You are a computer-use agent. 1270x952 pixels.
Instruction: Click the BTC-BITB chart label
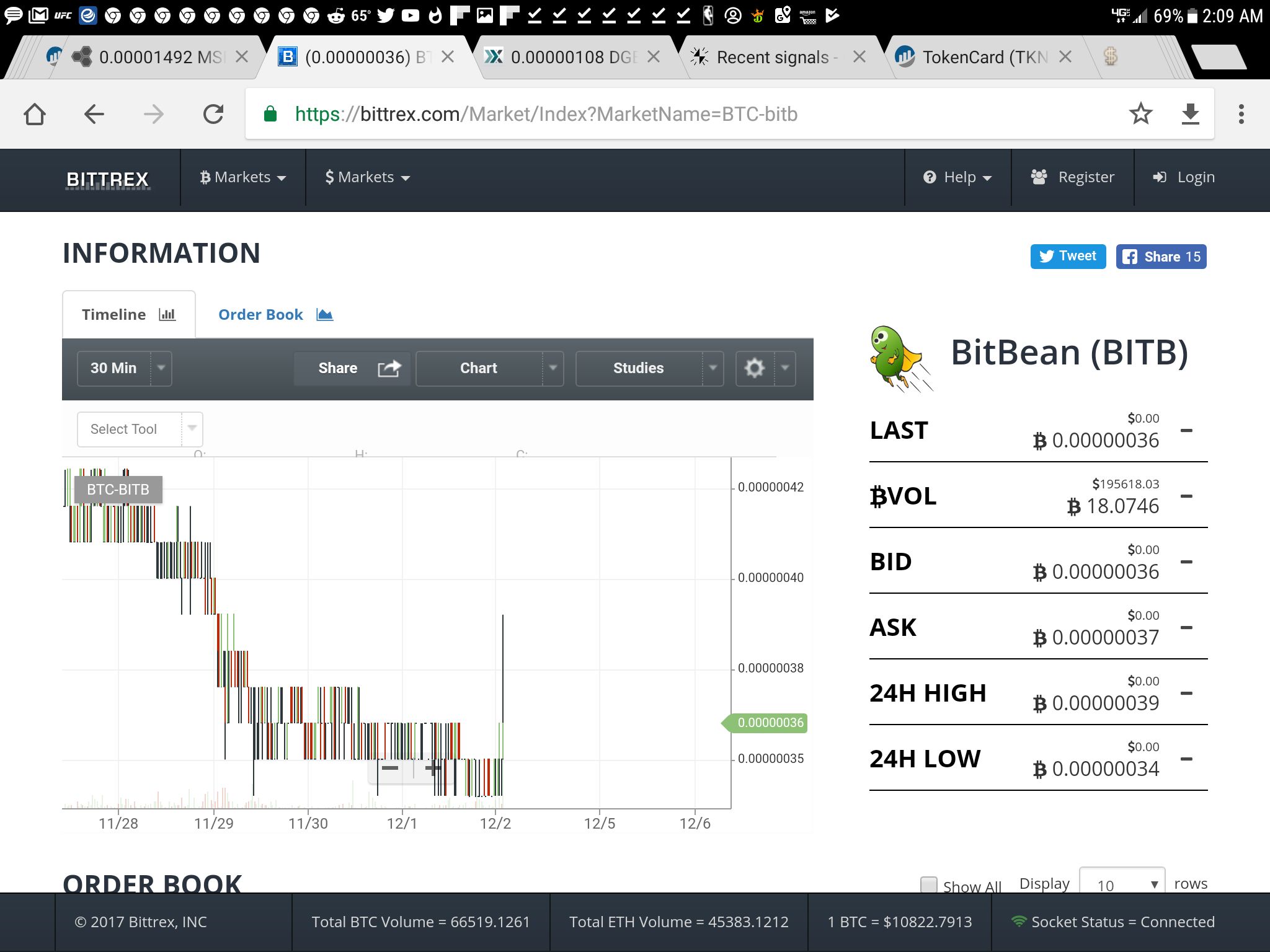(x=118, y=490)
